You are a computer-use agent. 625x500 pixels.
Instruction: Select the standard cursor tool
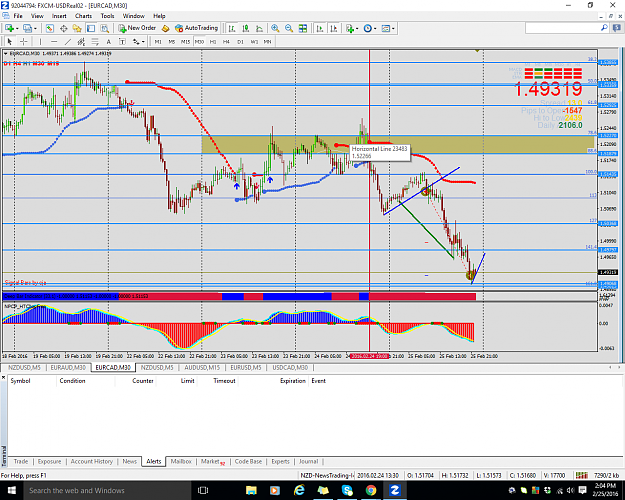10,41
